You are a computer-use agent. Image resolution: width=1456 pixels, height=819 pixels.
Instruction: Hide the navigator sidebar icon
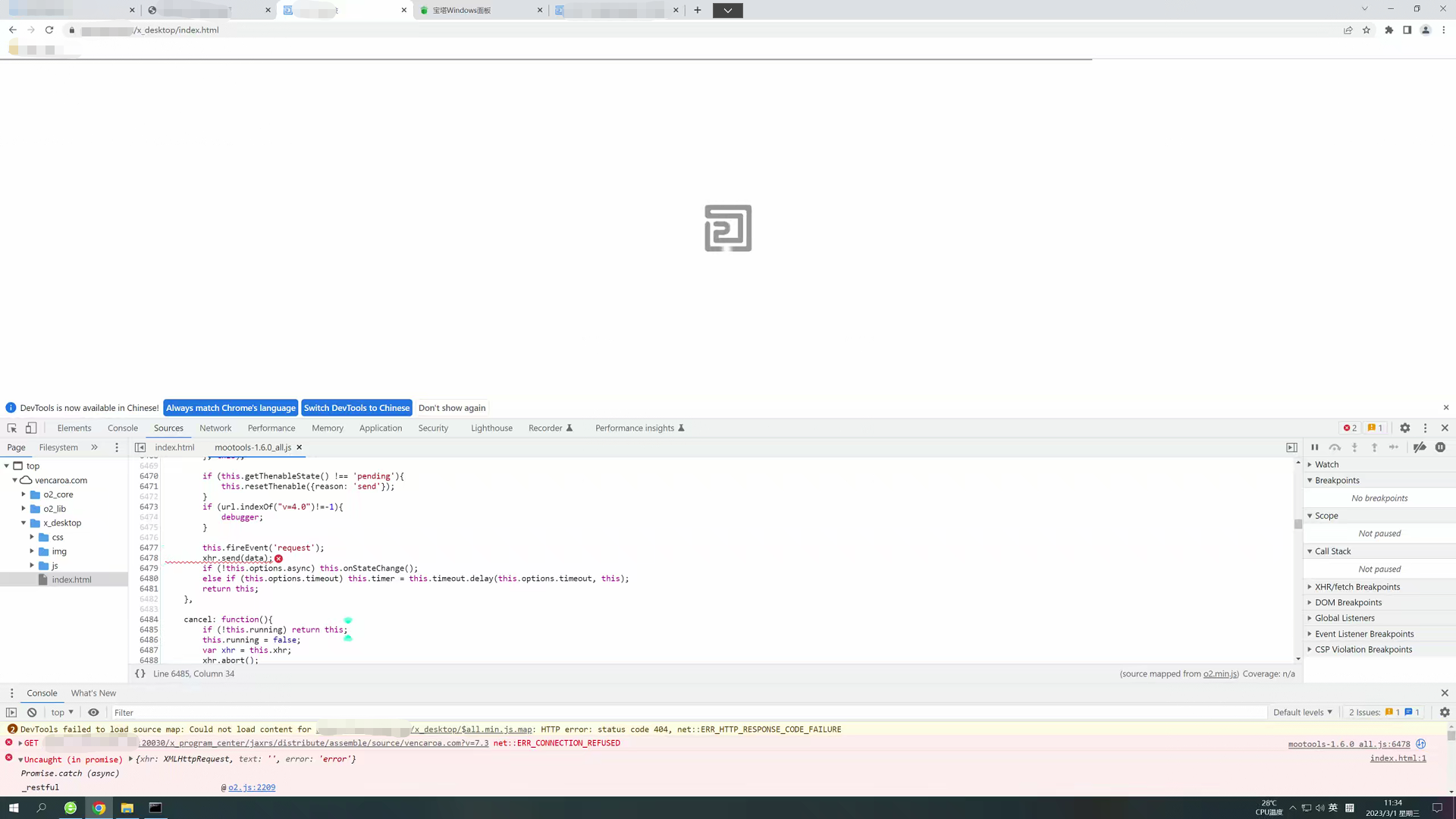pos(140,447)
